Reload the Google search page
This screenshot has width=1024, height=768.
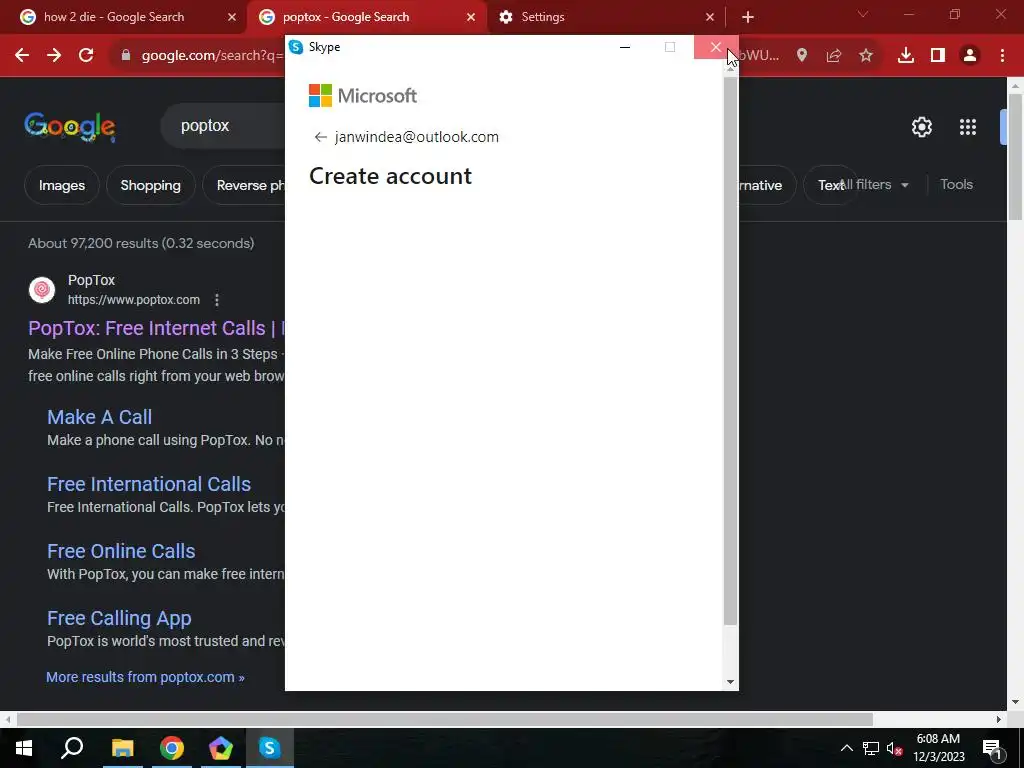[86, 56]
